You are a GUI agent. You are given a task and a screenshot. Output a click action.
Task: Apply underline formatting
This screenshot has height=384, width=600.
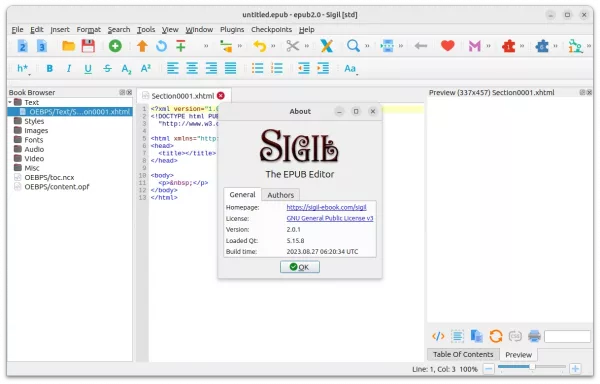click(88, 69)
